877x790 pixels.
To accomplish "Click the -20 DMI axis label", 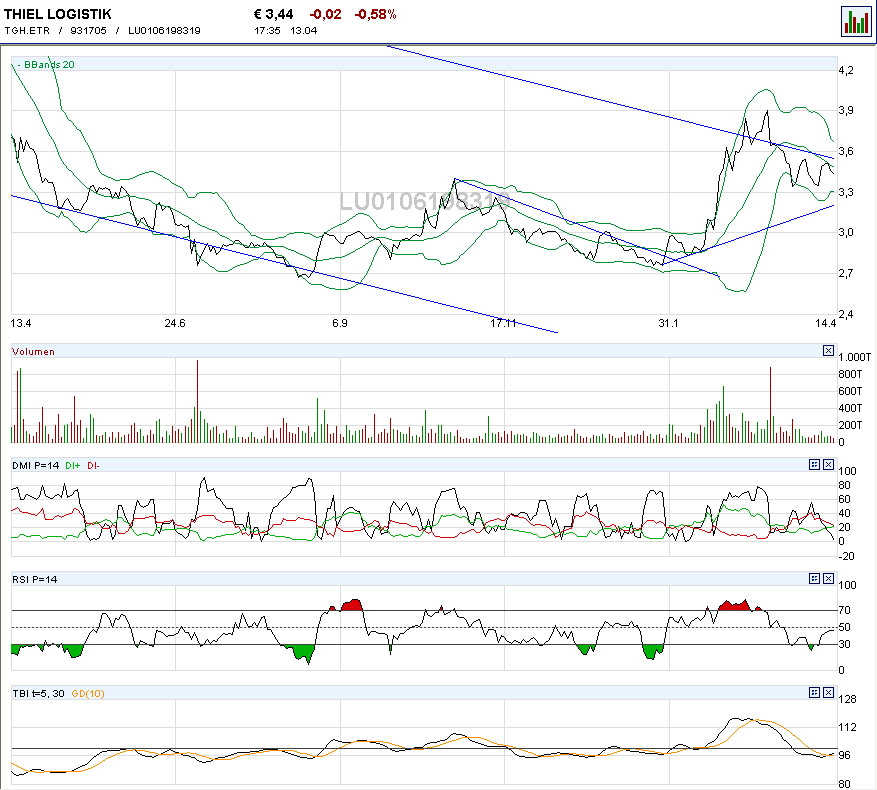I will [846, 556].
